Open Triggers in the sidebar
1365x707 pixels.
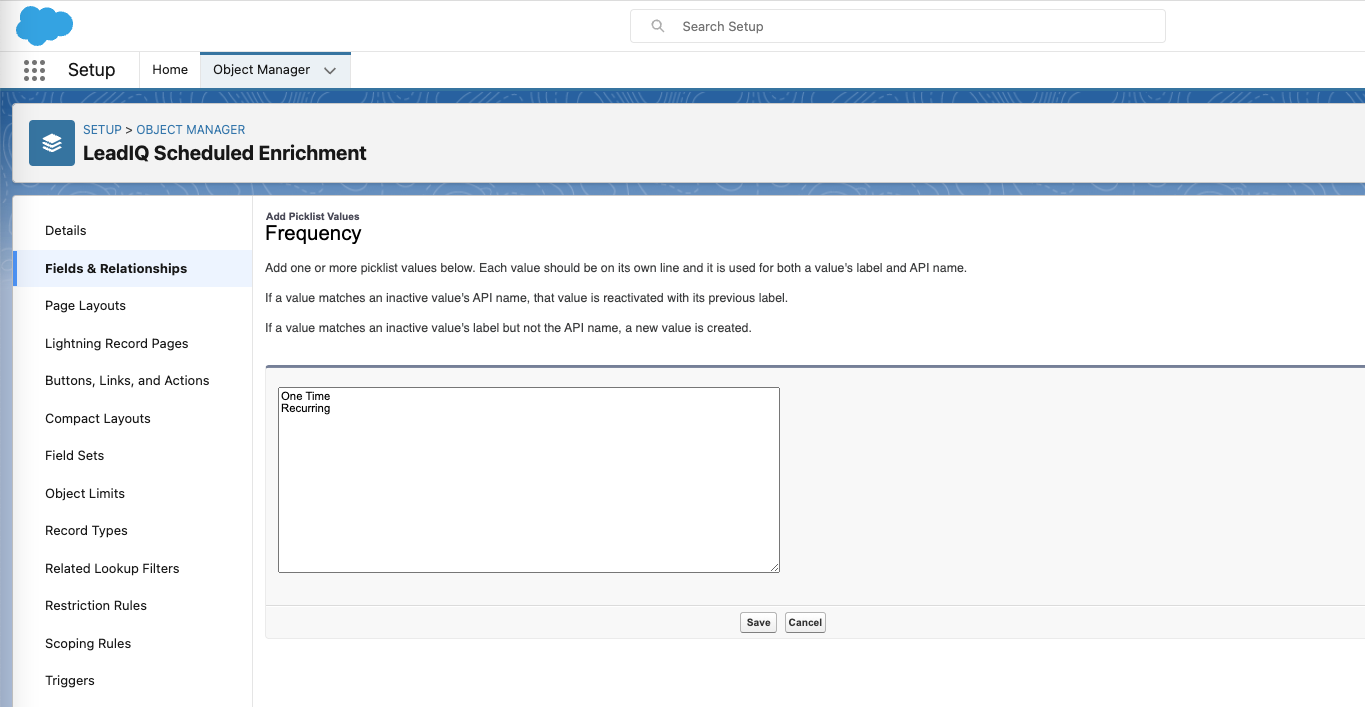(70, 681)
